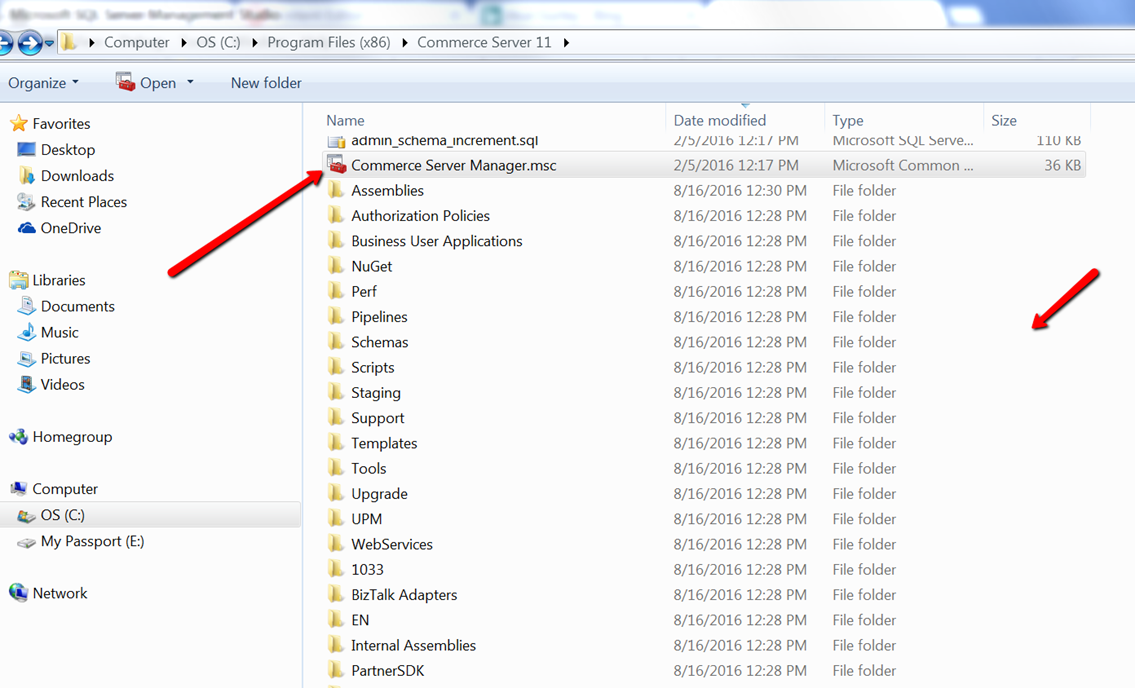This screenshot has height=688, width=1135.
Task: Click the Libraries icon in navigation pane
Action: pos(19,280)
